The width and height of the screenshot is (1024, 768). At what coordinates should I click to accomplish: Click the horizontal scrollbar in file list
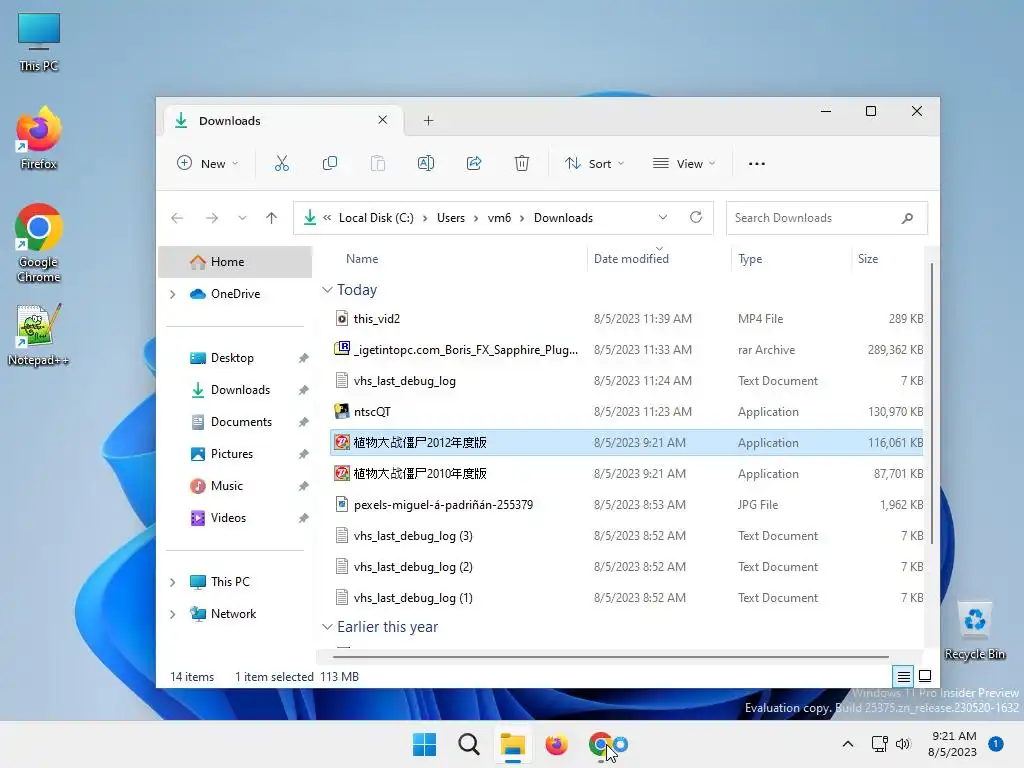610,656
